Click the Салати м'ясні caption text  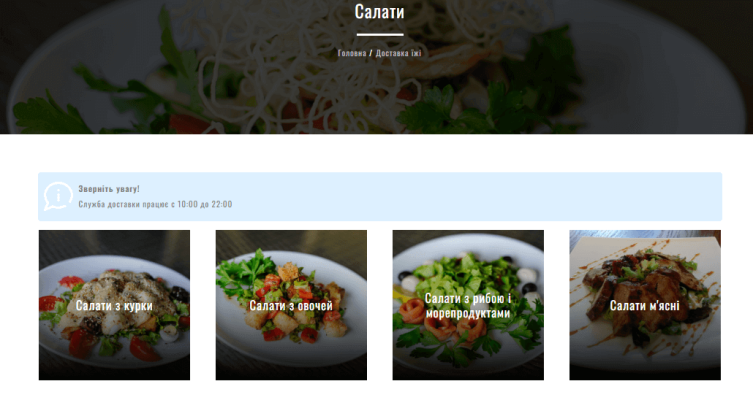[x=644, y=305]
